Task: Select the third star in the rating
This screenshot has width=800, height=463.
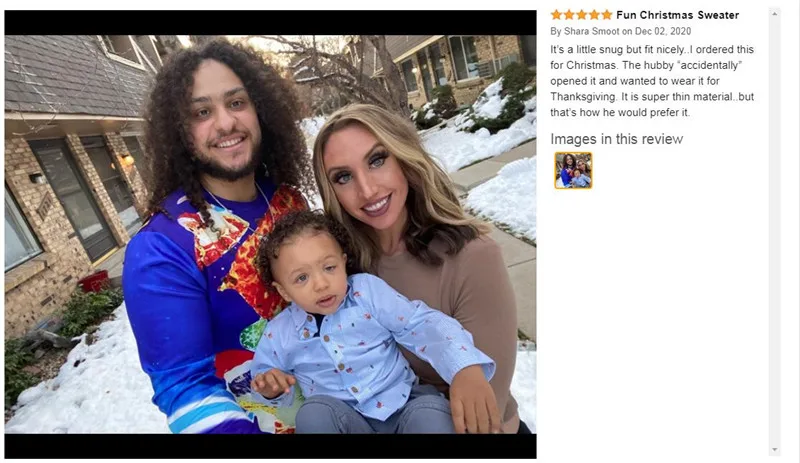Action: (x=582, y=15)
